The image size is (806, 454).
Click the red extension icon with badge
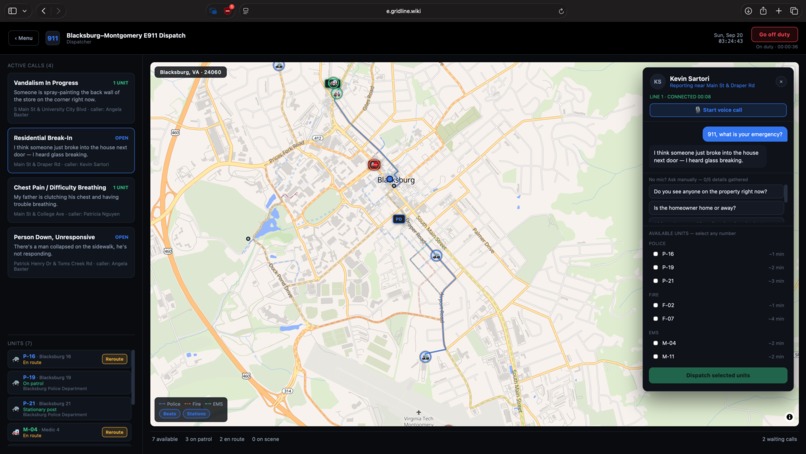tap(228, 10)
